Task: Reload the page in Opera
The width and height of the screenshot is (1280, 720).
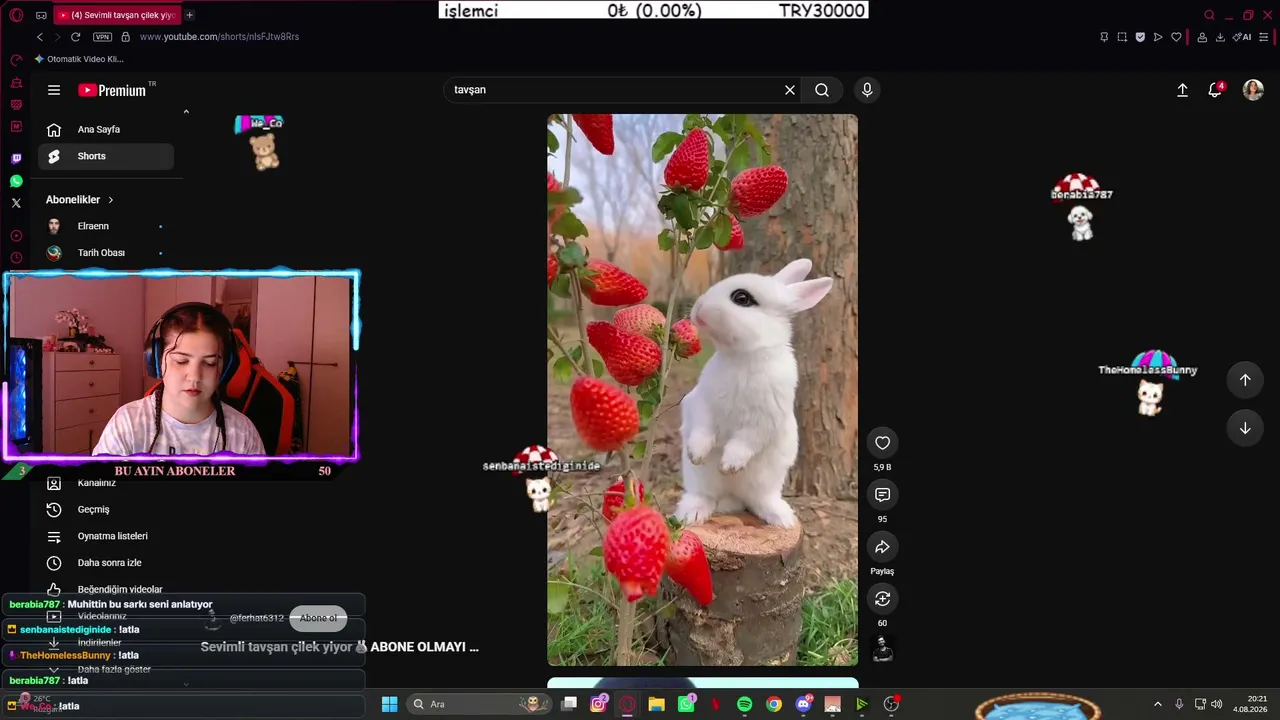Action: (75, 37)
